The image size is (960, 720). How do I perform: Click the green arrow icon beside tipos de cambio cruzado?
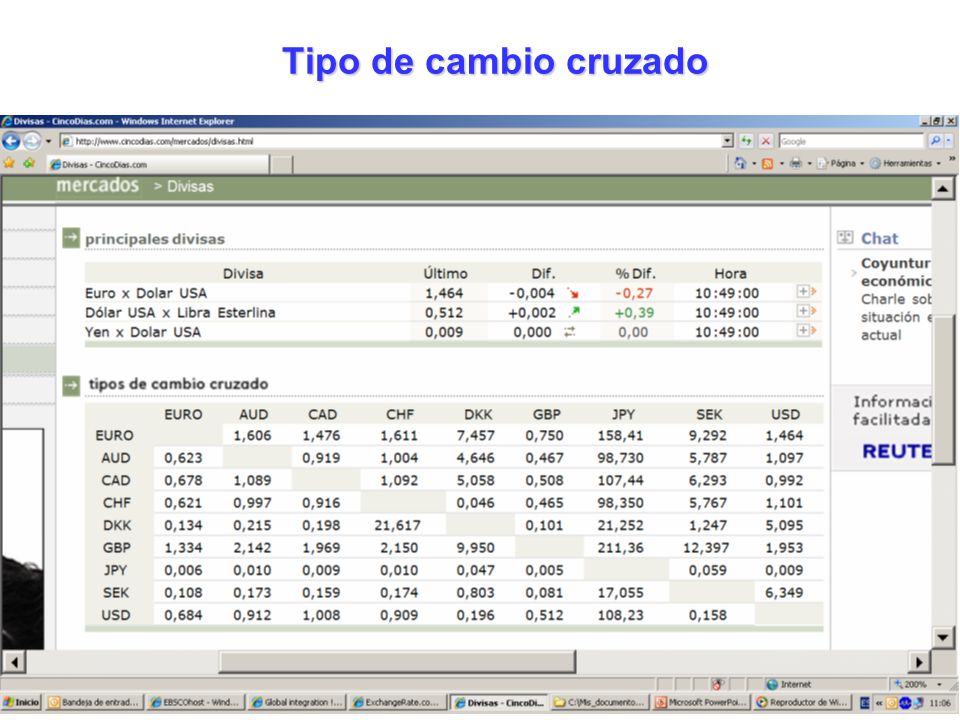[71, 386]
